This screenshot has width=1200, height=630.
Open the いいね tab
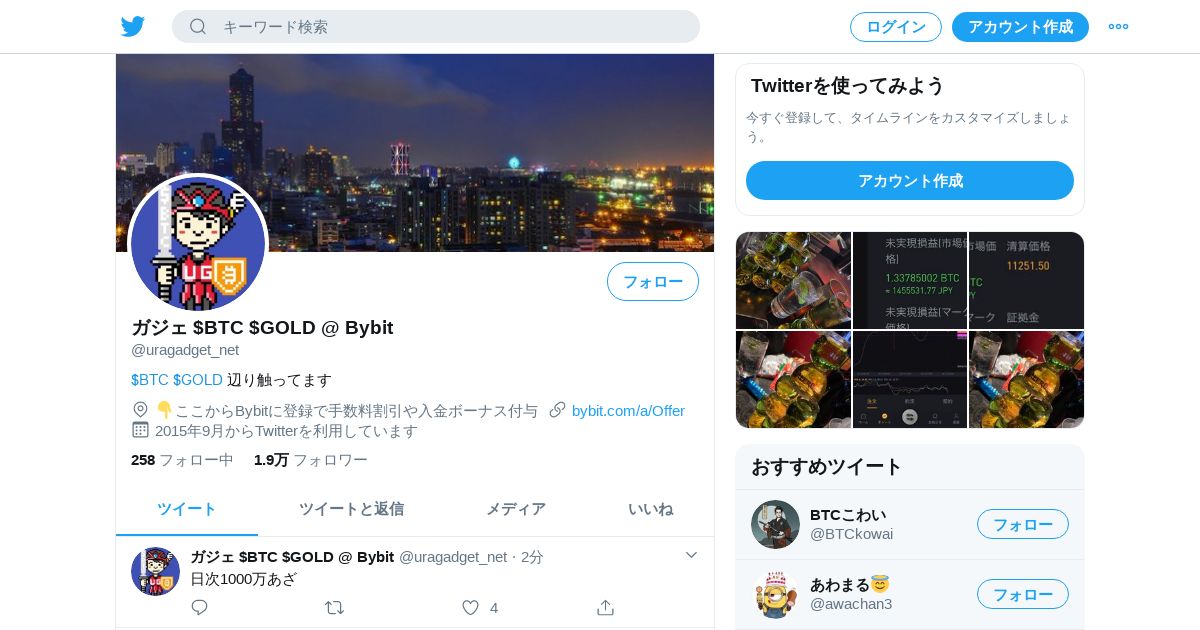[650, 509]
